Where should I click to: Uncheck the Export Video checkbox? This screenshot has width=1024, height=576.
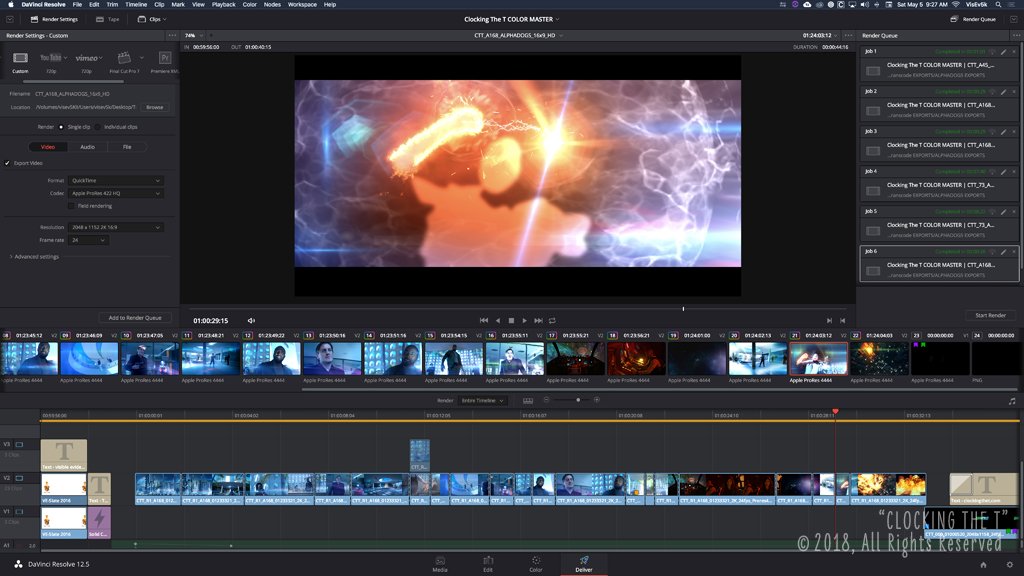coord(8,163)
